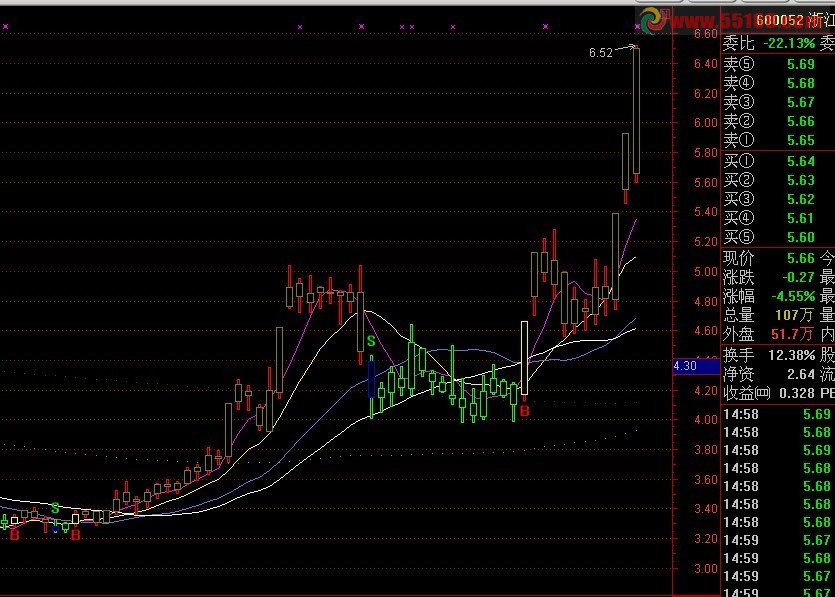
Task: Click the 委比 value -22.13%
Action: [x=788, y=44]
